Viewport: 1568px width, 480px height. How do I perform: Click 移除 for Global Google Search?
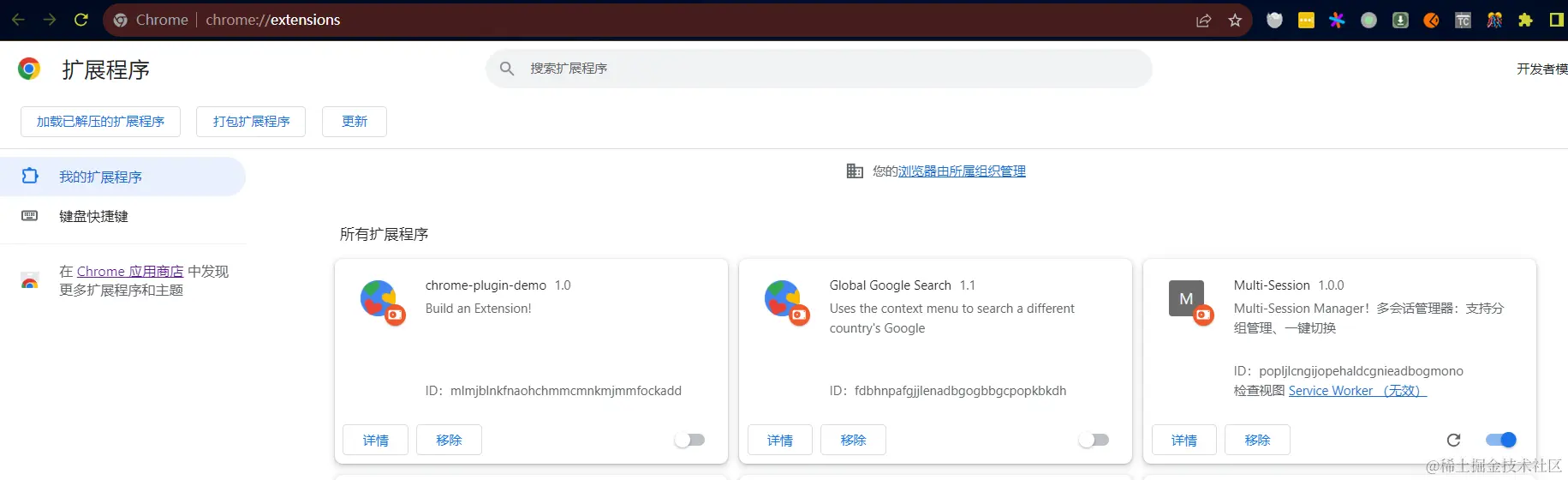tap(853, 440)
